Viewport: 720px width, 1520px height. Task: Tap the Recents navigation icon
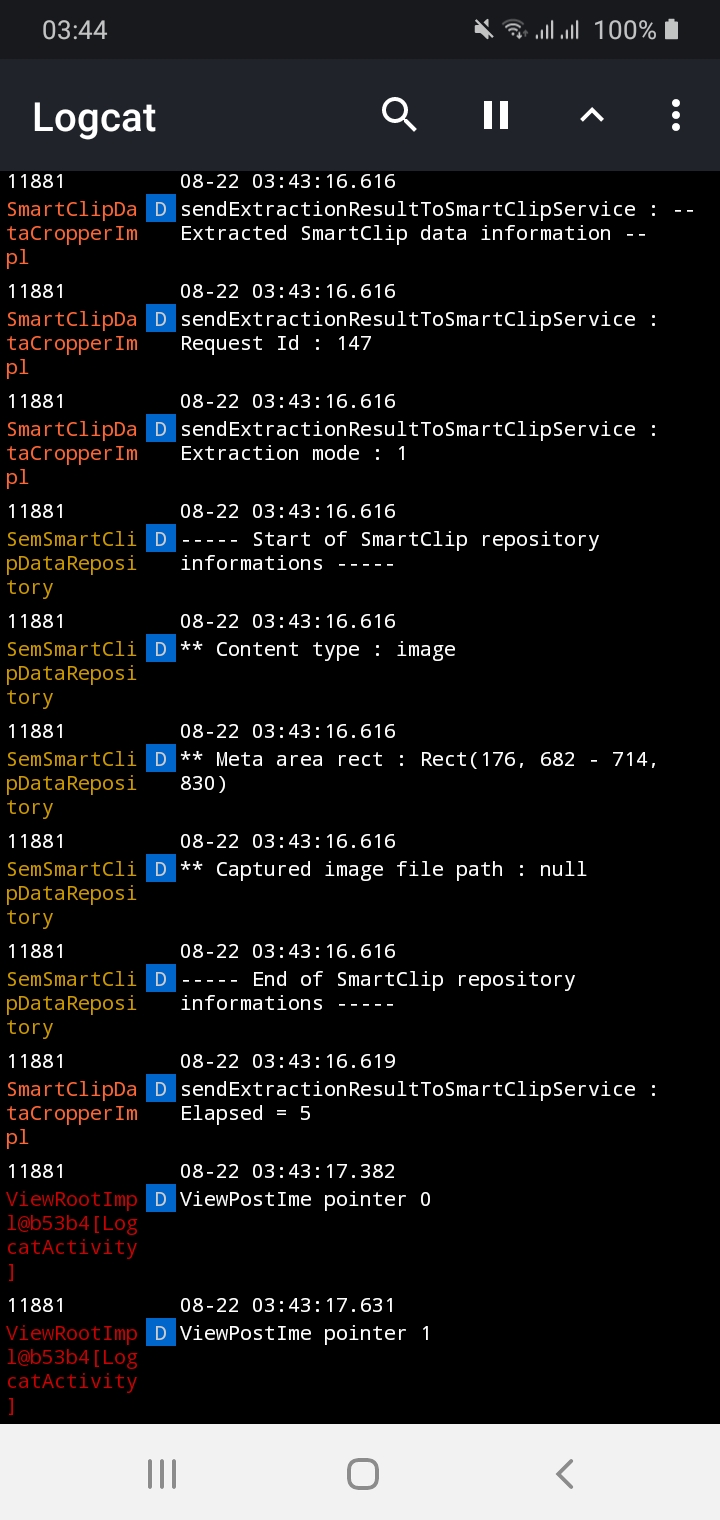pyautogui.click(x=161, y=1472)
